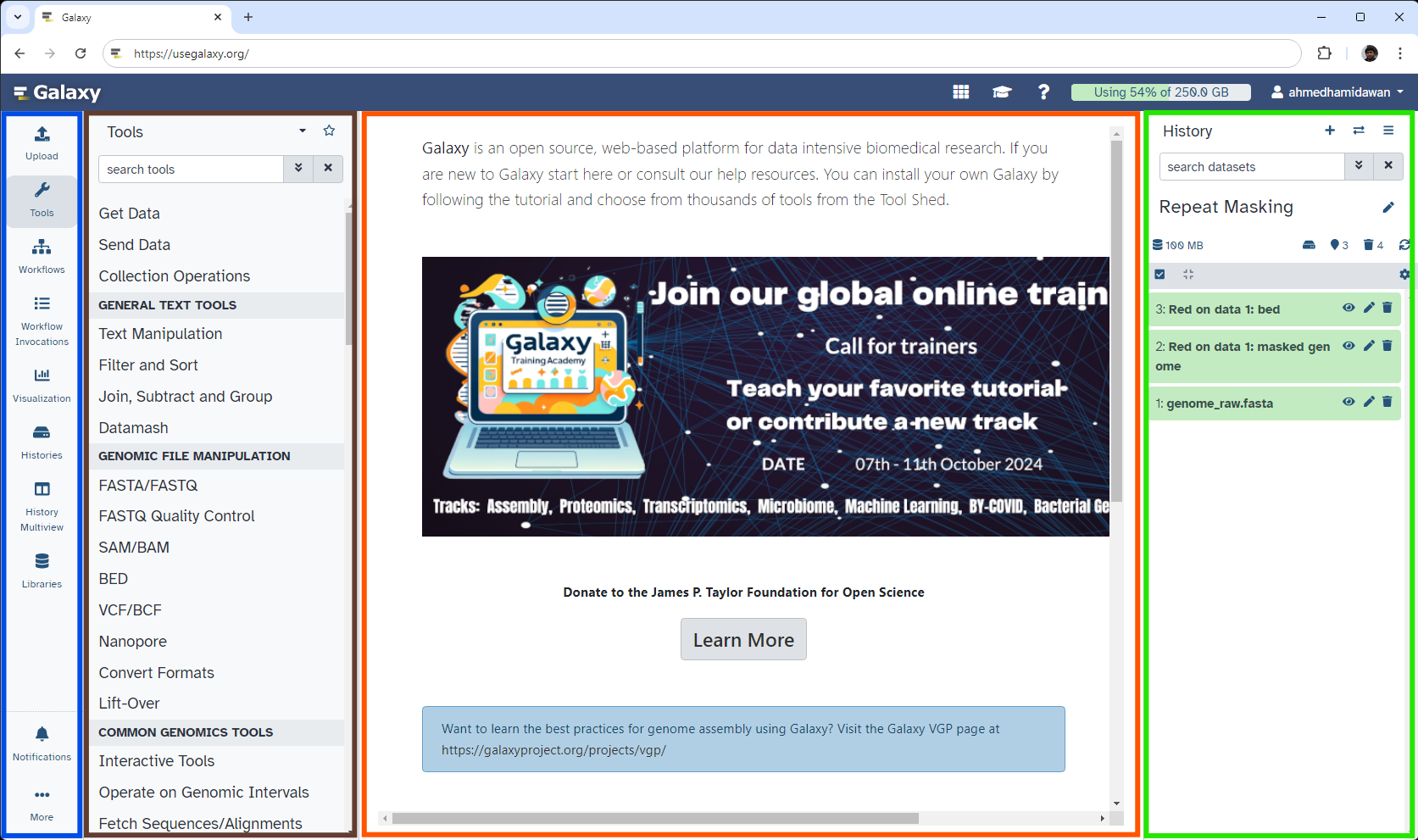The height and width of the screenshot is (840, 1418).
Task: Click the 100 MB history storage icon
Action: tap(1178, 245)
